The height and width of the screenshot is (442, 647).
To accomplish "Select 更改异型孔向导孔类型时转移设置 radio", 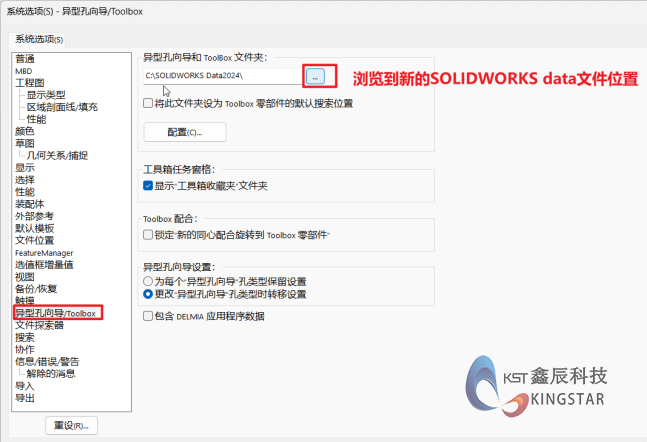I will [148, 294].
